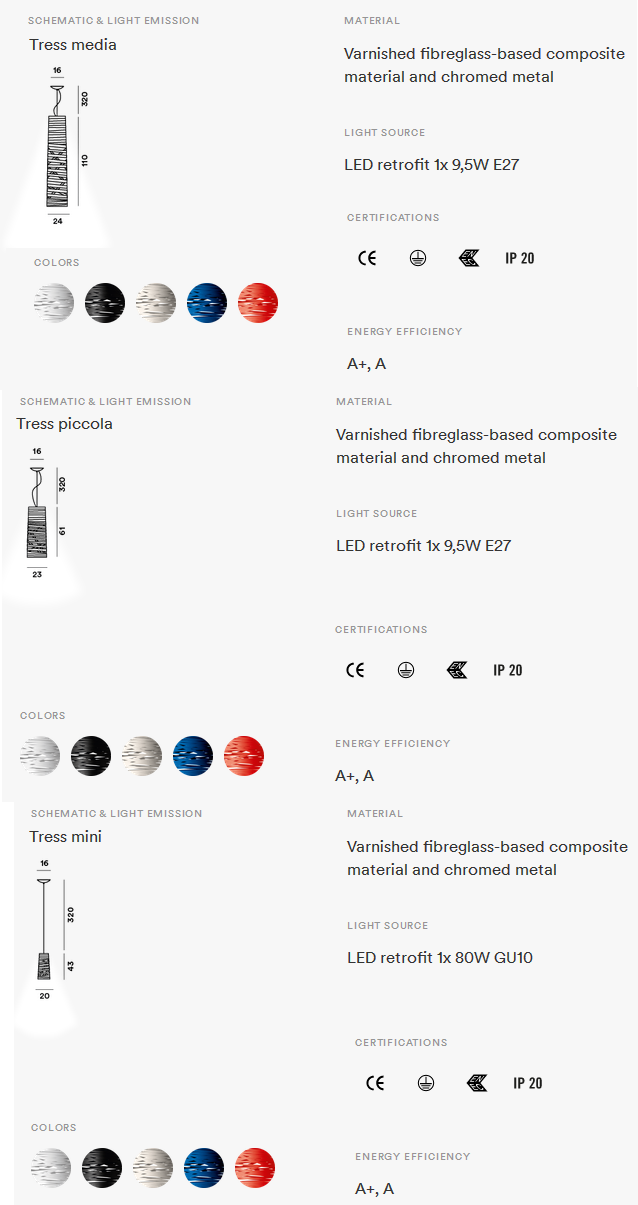Click the Tress mini product title
This screenshot has width=638, height=1205.
click(x=66, y=837)
